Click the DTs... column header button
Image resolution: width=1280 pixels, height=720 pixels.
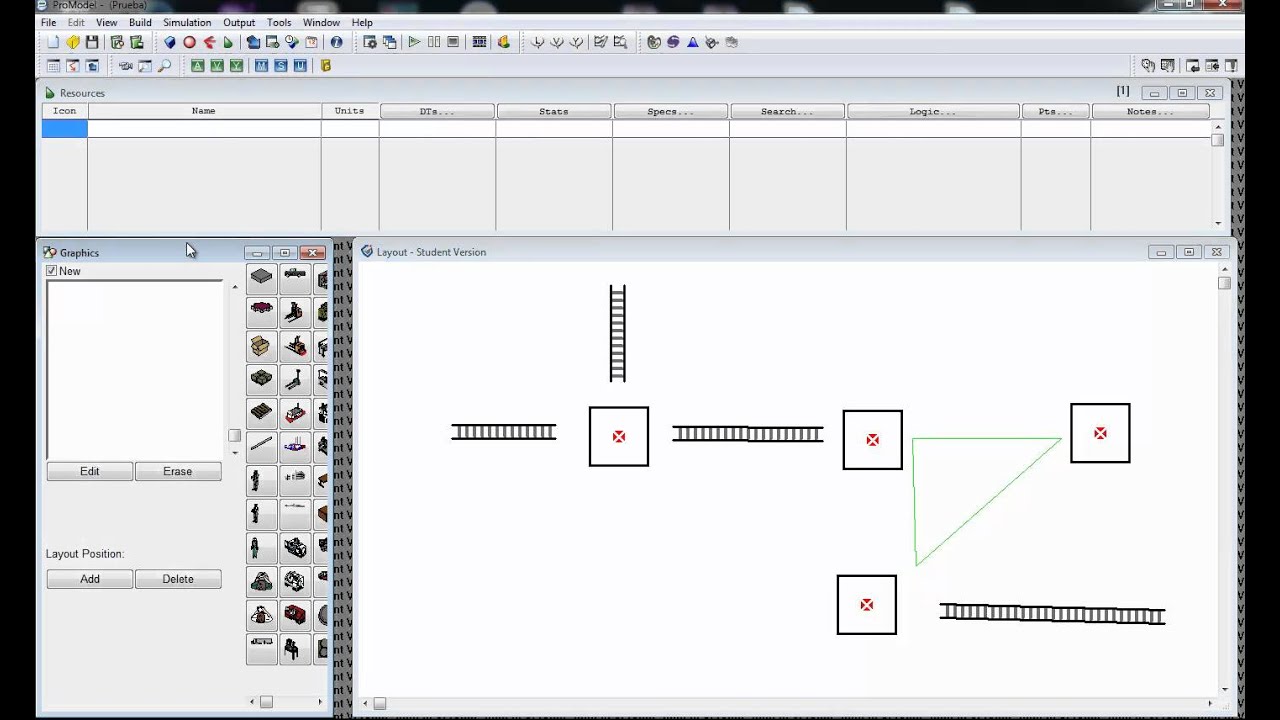(x=437, y=111)
